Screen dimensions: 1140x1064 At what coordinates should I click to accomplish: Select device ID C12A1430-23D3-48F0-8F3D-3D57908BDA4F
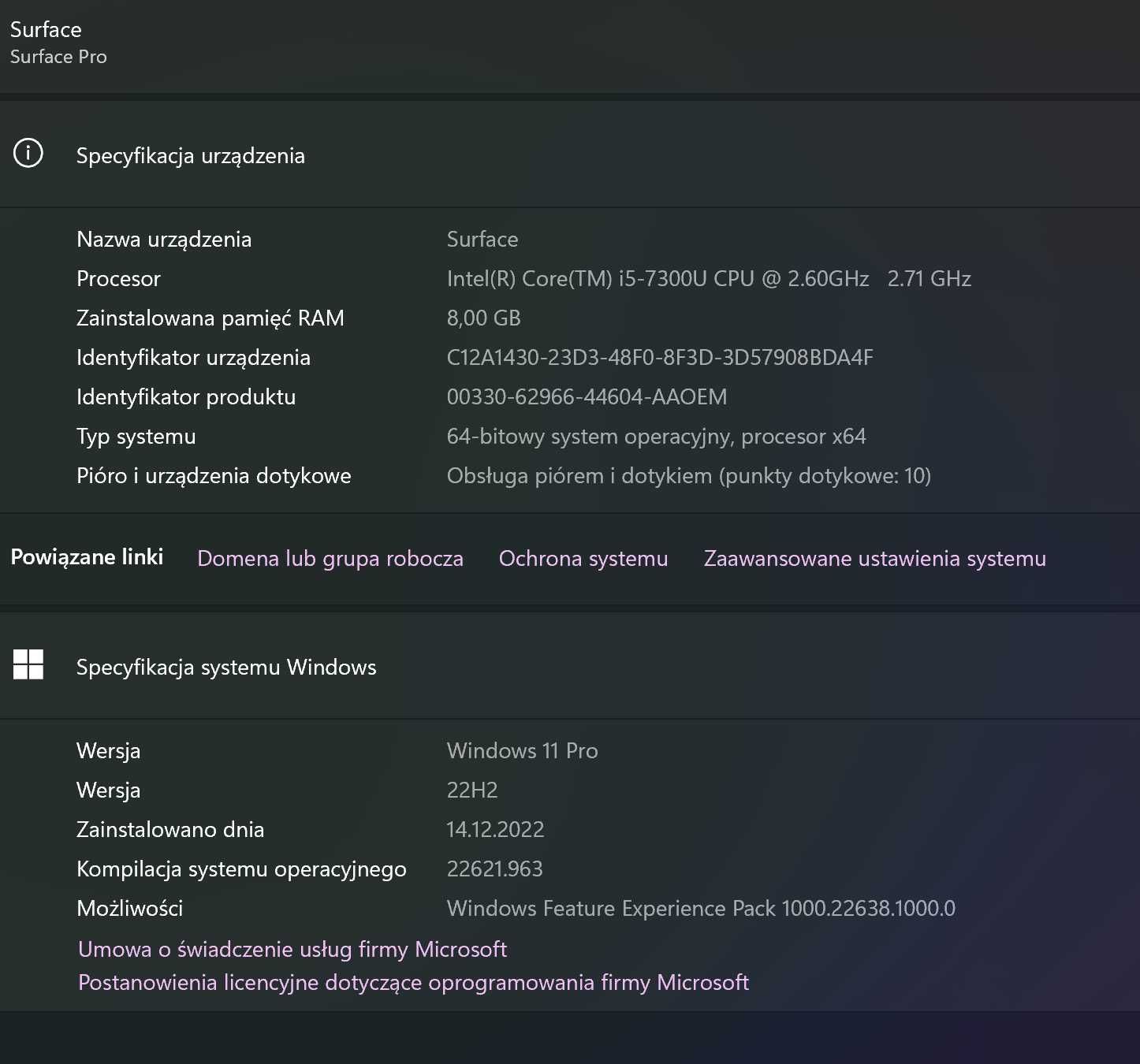pyautogui.click(x=660, y=357)
